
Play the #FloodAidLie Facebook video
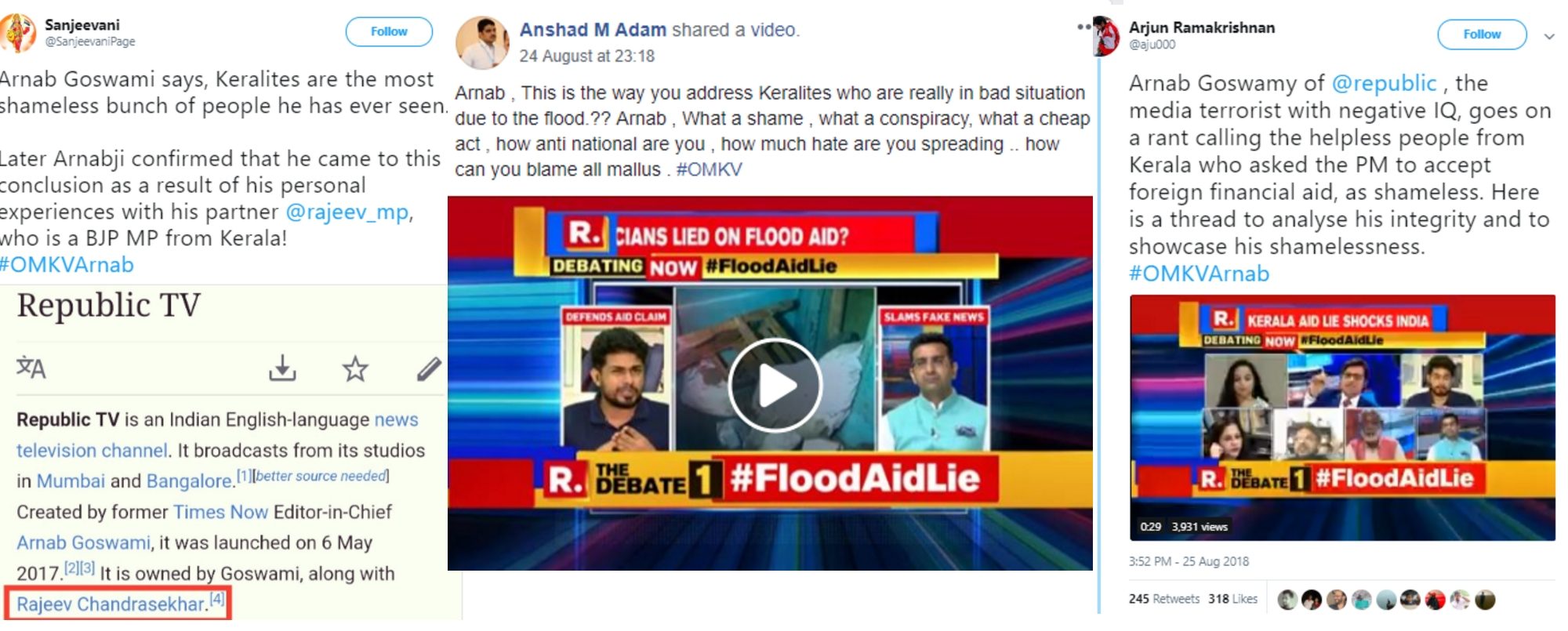(x=775, y=385)
